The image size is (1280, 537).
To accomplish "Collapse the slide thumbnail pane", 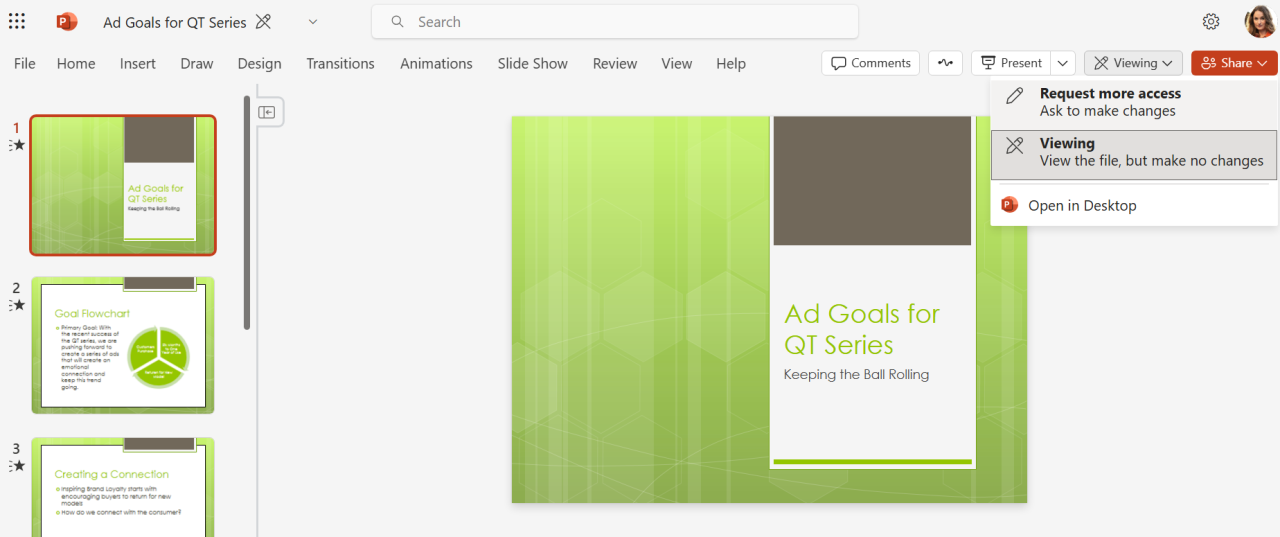I will [x=267, y=112].
